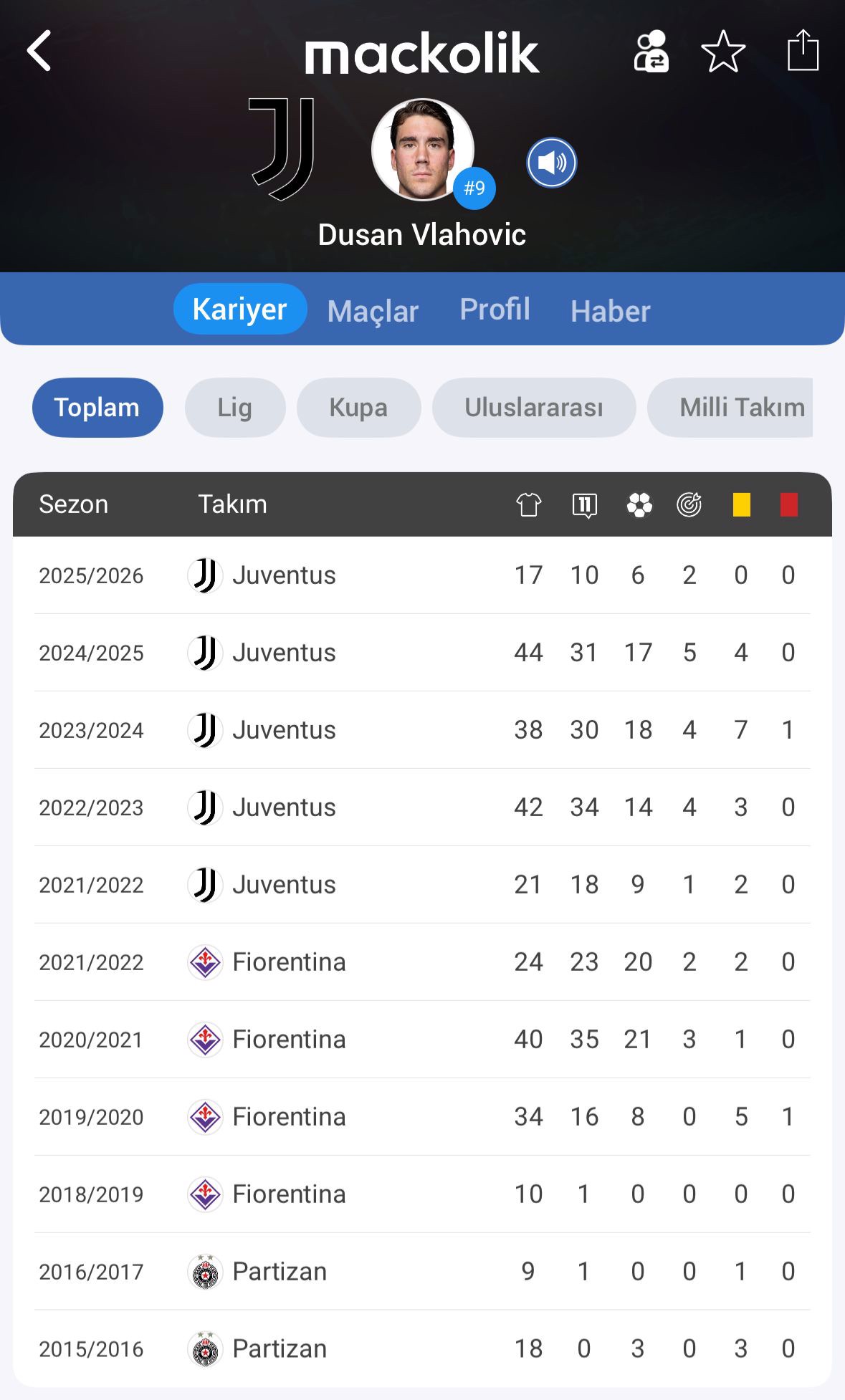Tap Dusan Vlahovic's profile photo
Image resolution: width=845 pixels, height=1400 pixels.
422,149
